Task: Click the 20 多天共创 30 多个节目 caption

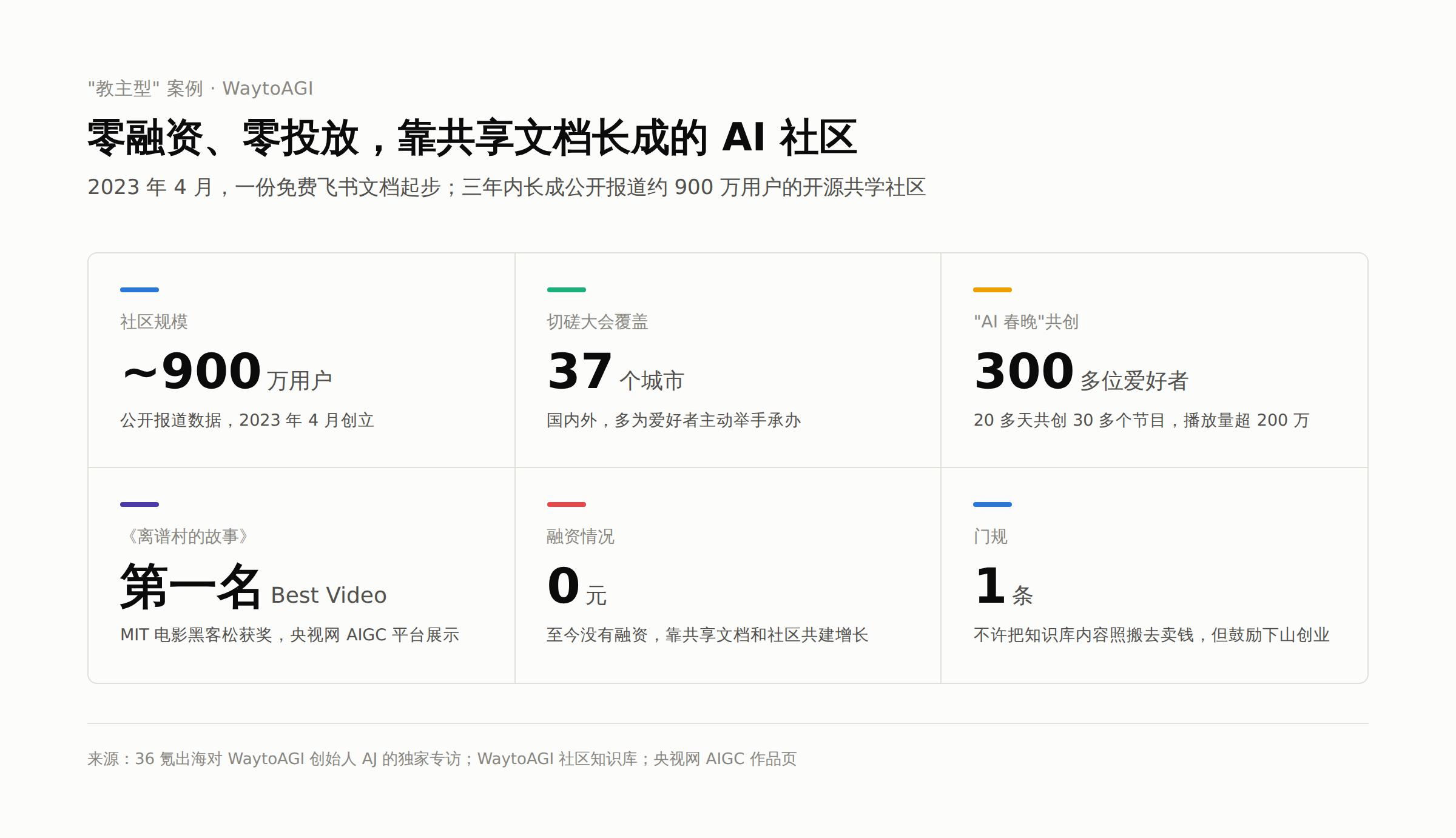Action: coord(1141,420)
